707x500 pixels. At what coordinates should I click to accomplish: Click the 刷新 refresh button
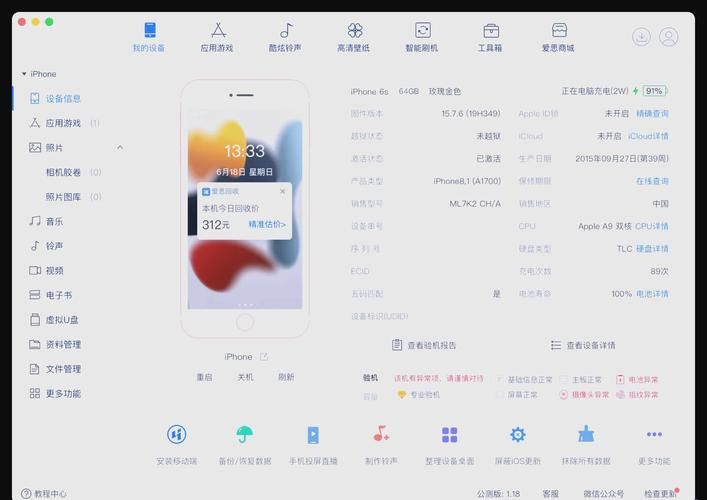[x=286, y=377]
